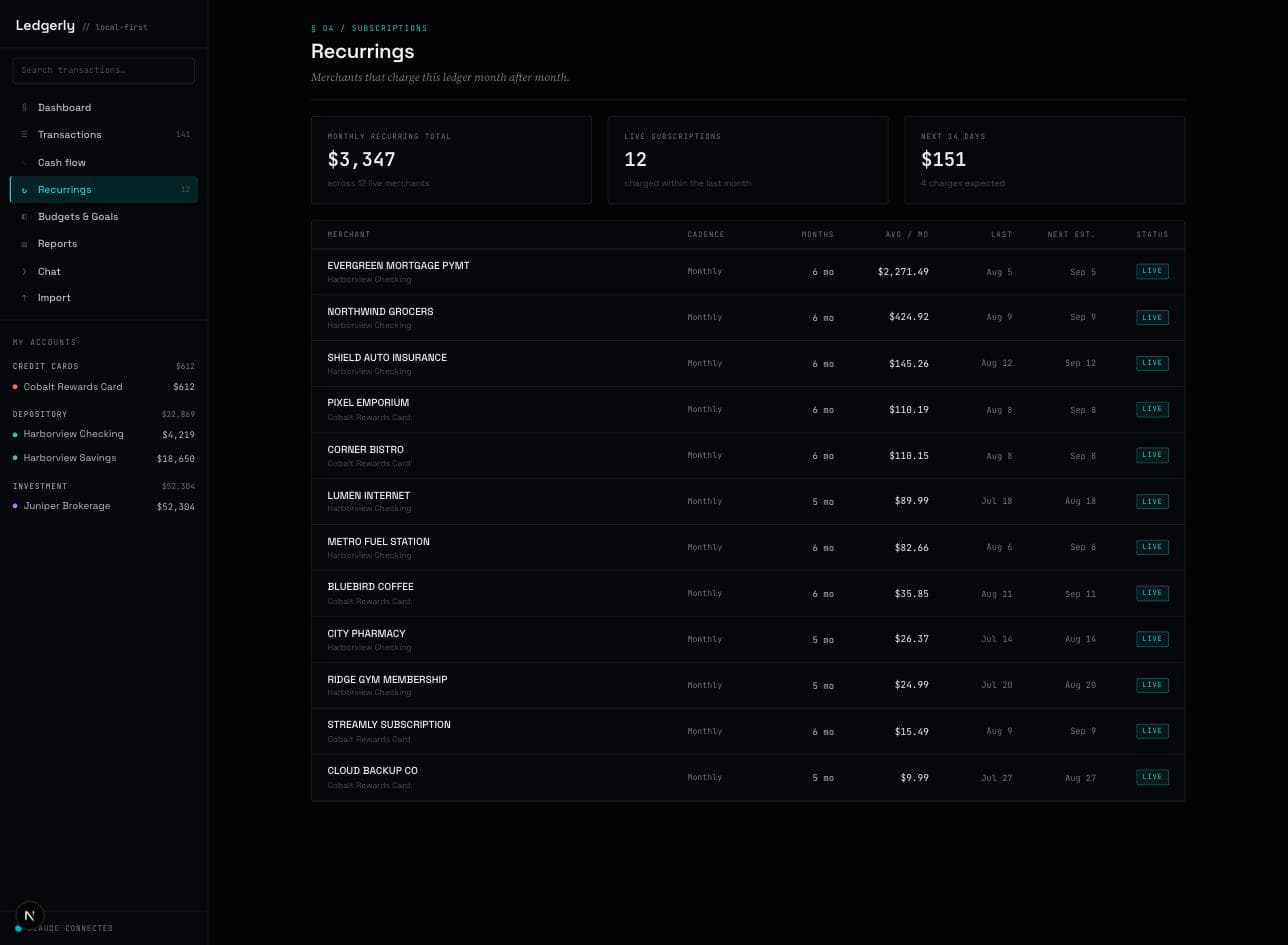Click the LIVE badge for Bluebird Coffee
Viewport: 1288px width, 945px height.
pos(1152,593)
